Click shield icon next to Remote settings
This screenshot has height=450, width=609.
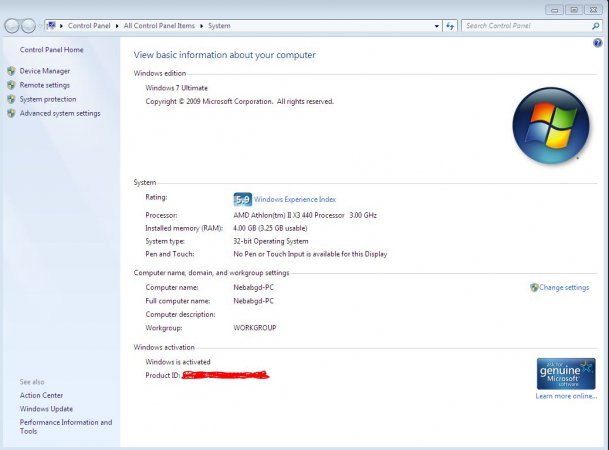point(11,85)
